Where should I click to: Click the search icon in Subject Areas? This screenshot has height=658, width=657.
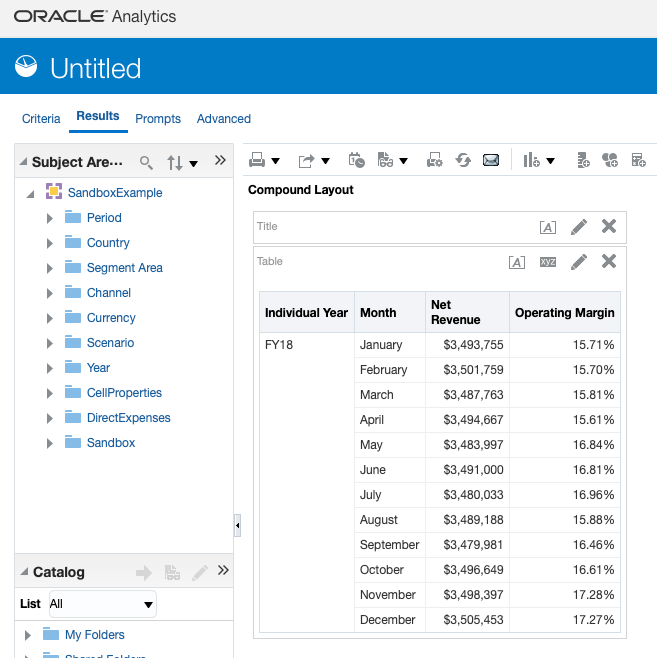pos(146,162)
